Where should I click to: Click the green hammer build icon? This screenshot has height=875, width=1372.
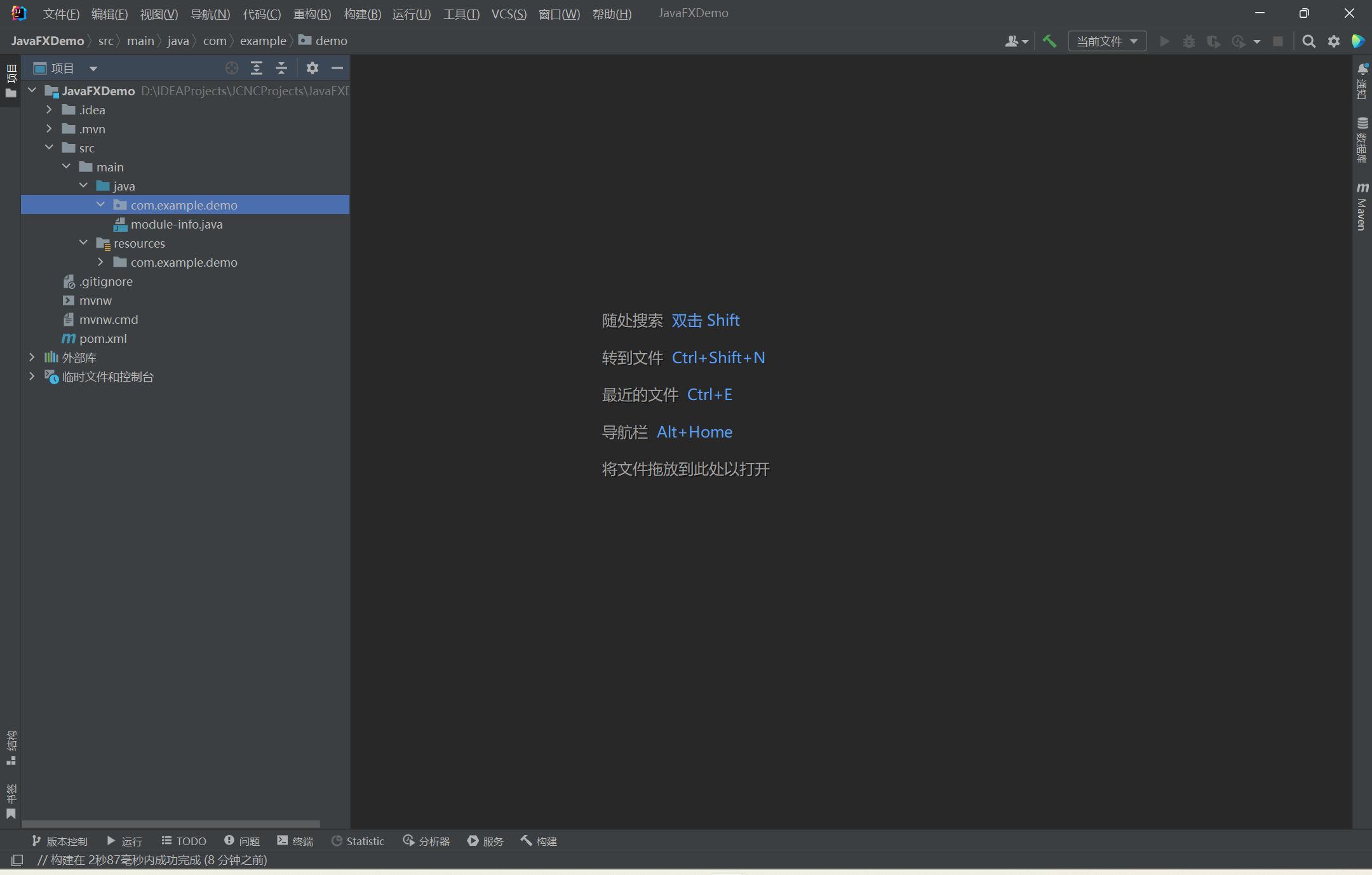click(x=1049, y=41)
